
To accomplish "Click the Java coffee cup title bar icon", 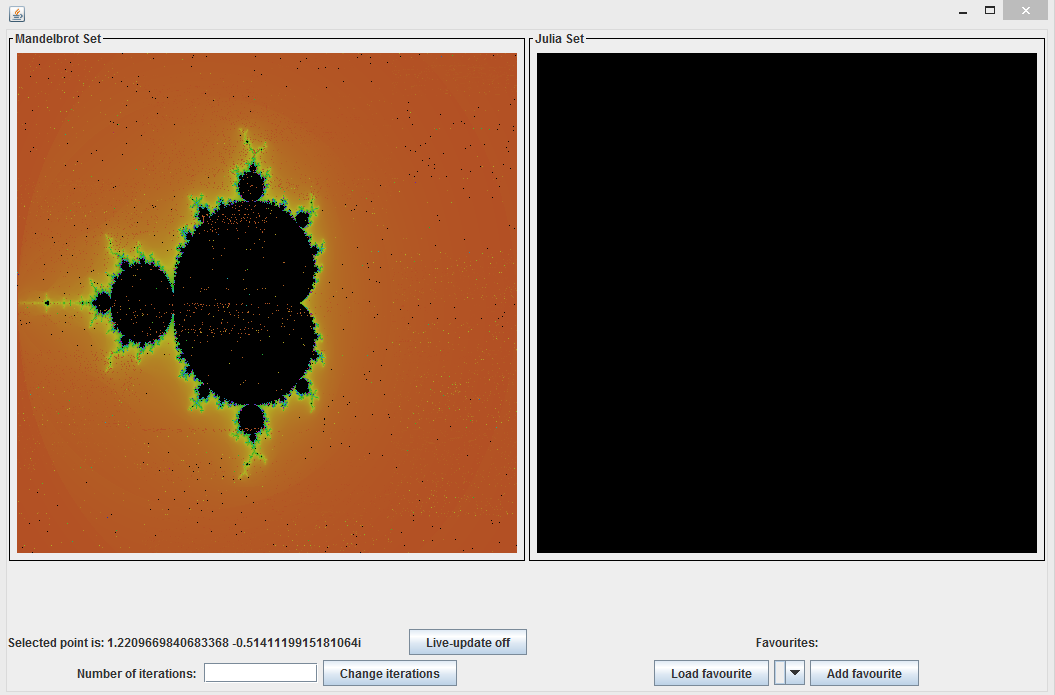I will coord(16,14).
